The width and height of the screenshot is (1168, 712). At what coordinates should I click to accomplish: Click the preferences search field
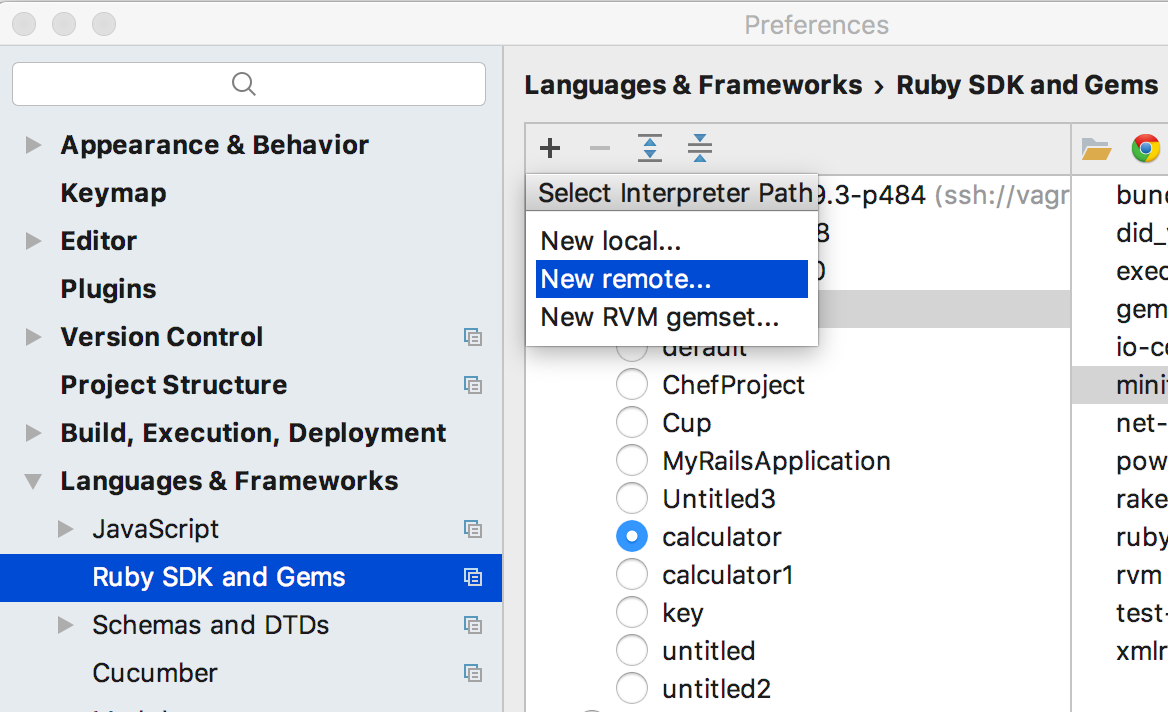pos(249,84)
